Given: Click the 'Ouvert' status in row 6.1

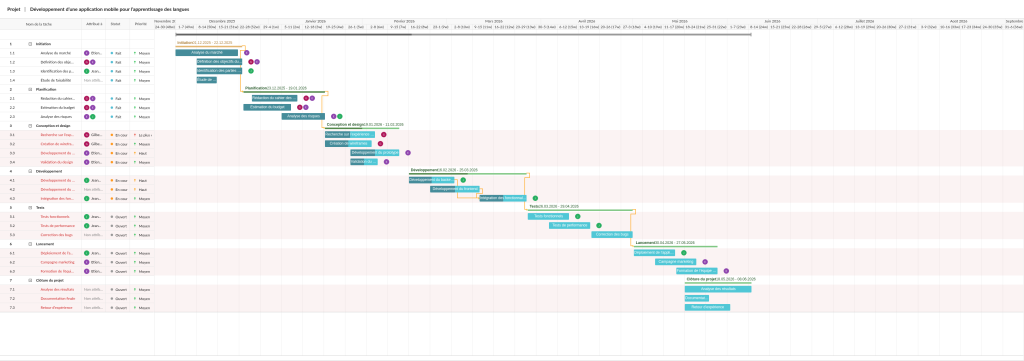Looking at the screenshot, I should coord(121,253).
